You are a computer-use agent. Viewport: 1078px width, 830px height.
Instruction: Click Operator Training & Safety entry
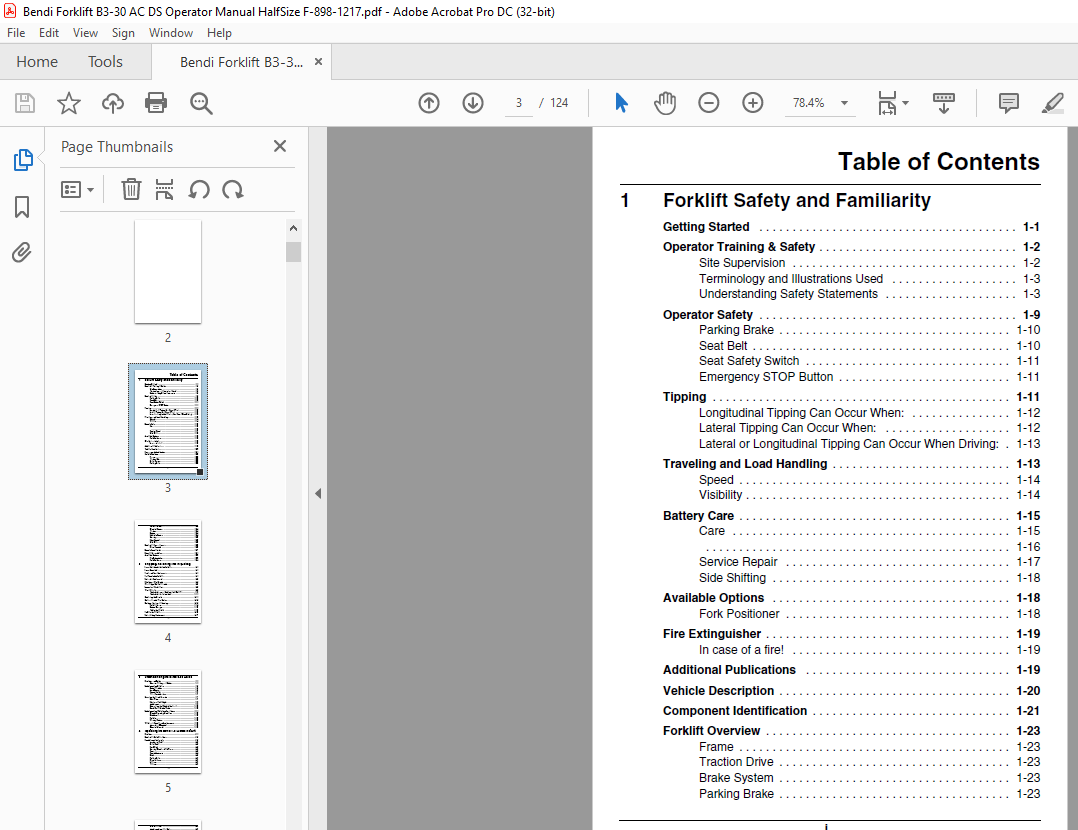coord(851,247)
